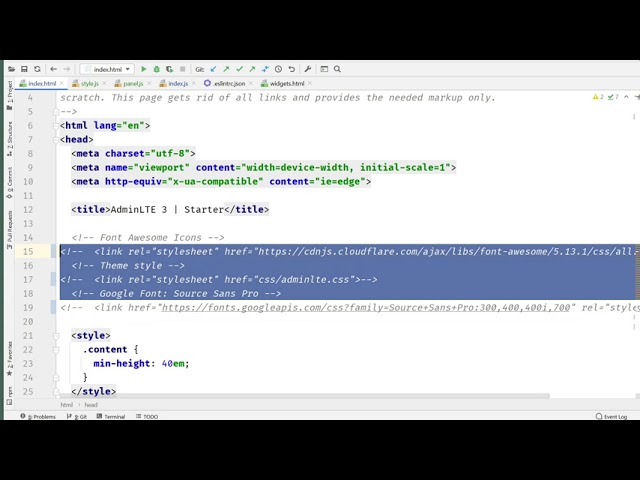This screenshot has height=480, width=640.
Task: Close the widgets.html tab
Action: [310, 83]
